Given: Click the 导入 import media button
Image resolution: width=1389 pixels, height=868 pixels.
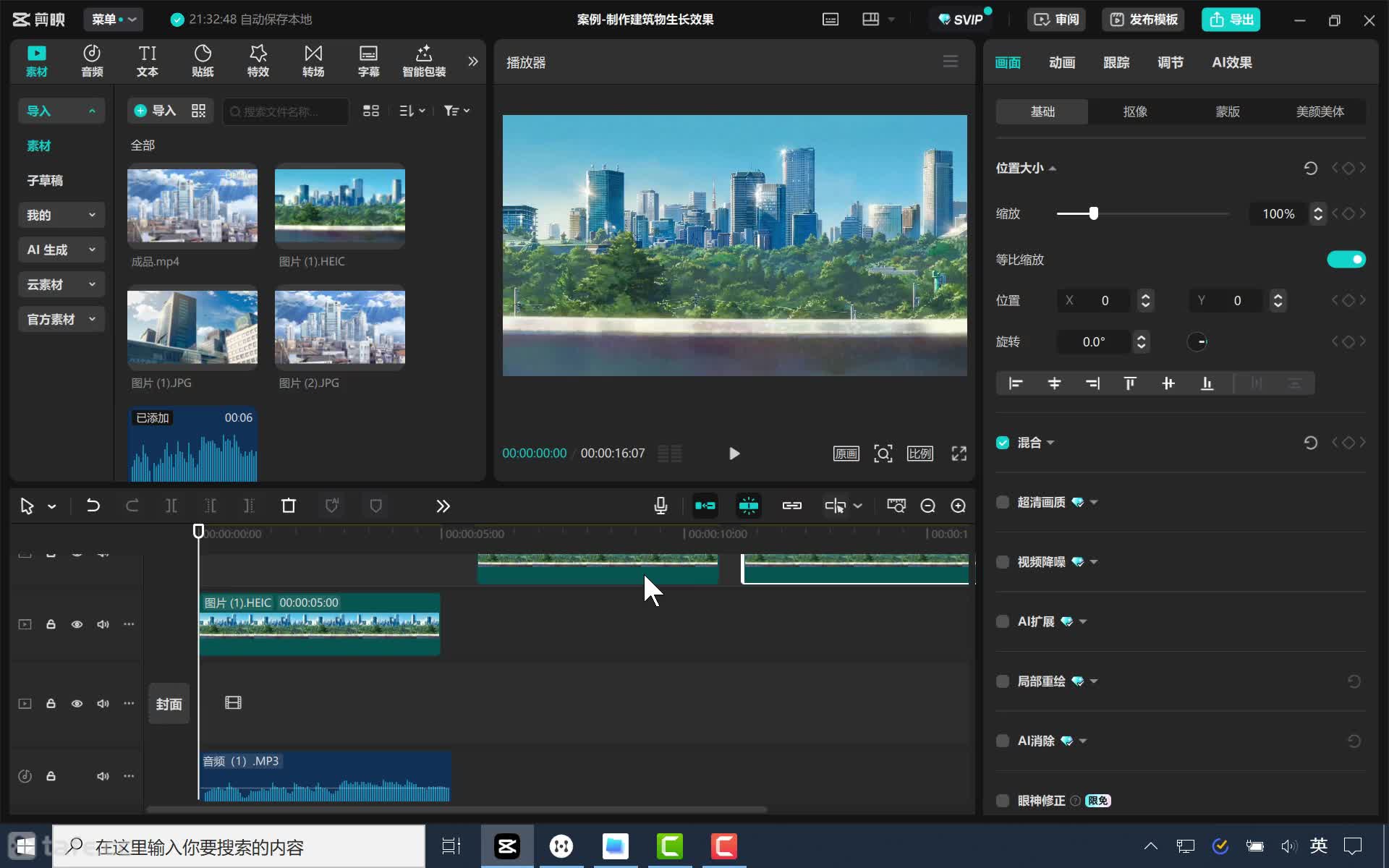Looking at the screenshot, I should coord(156,111).
